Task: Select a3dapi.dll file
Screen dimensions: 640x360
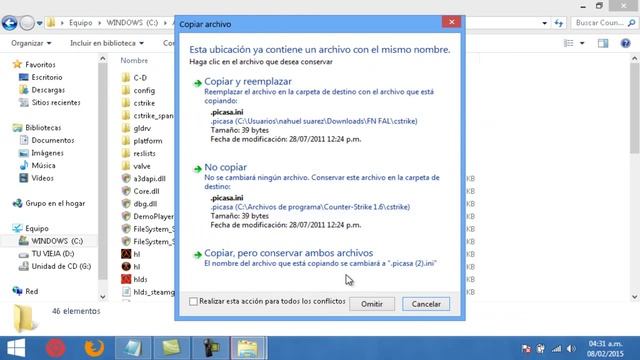Action: pos(149,179)
